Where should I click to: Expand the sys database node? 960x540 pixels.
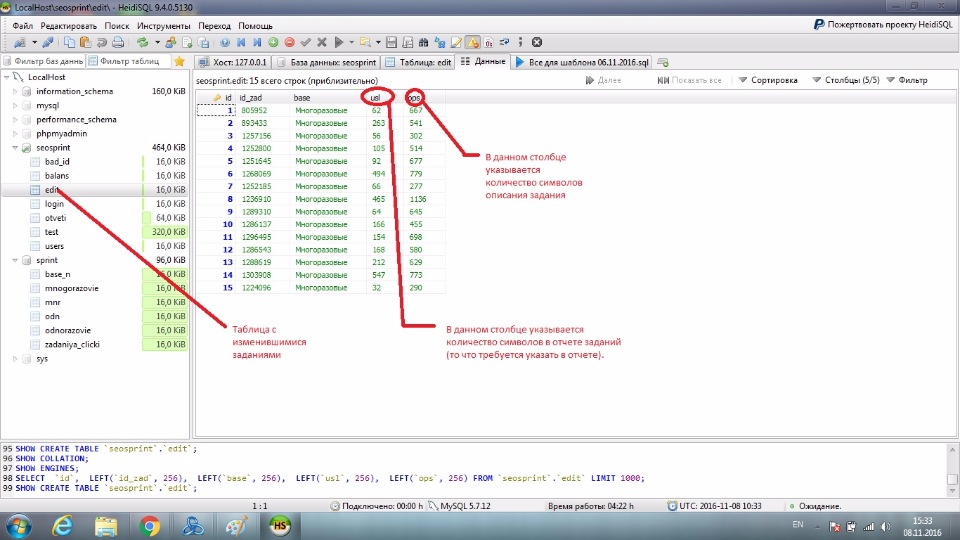15,359
